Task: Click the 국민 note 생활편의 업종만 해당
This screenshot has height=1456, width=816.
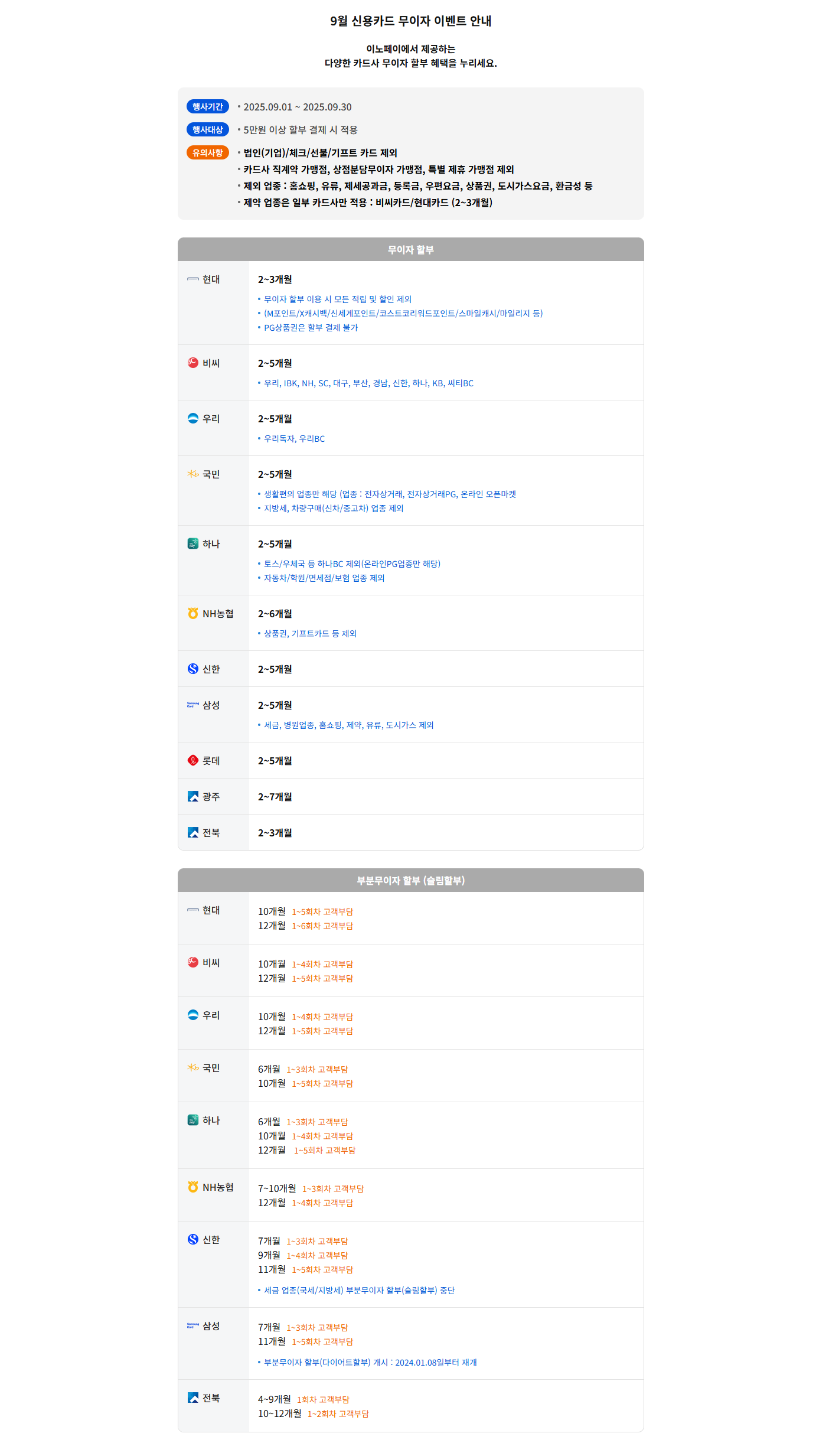Action: [x=390, y=494]
